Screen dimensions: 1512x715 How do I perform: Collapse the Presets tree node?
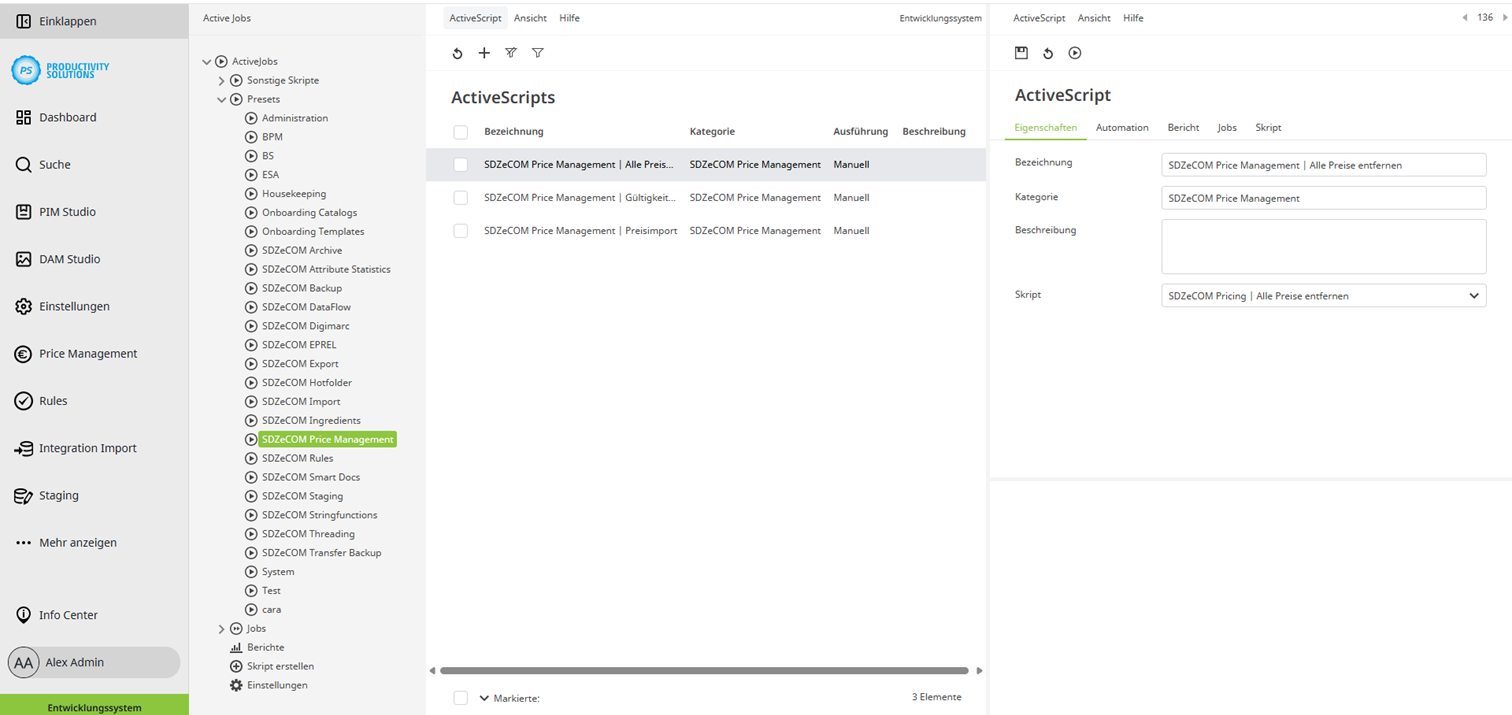pos(221,99)
